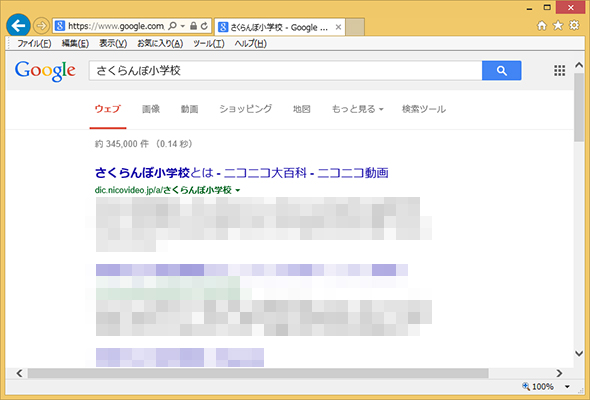Open the さくらんぼ小学校とは ニコニコ大百科 result link
The width and height of the screenshot is (590, 400).
click(242, 173)
